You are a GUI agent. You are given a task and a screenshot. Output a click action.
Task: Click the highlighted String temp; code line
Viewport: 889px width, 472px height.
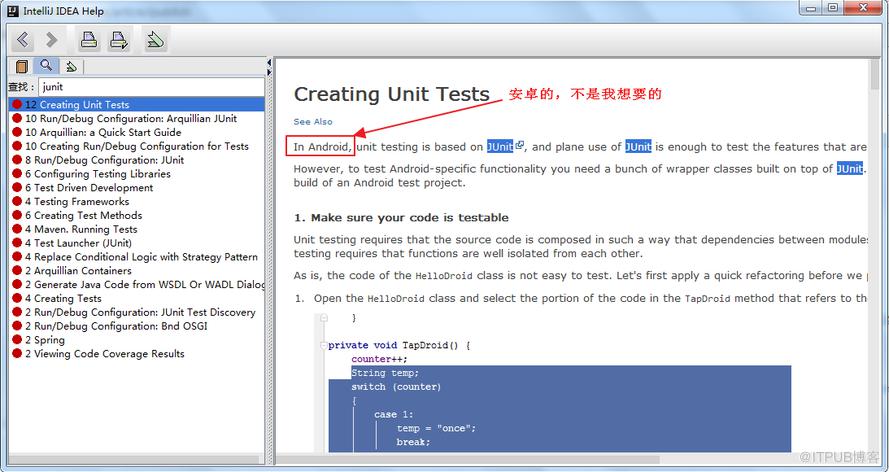(x=385, y=373)
